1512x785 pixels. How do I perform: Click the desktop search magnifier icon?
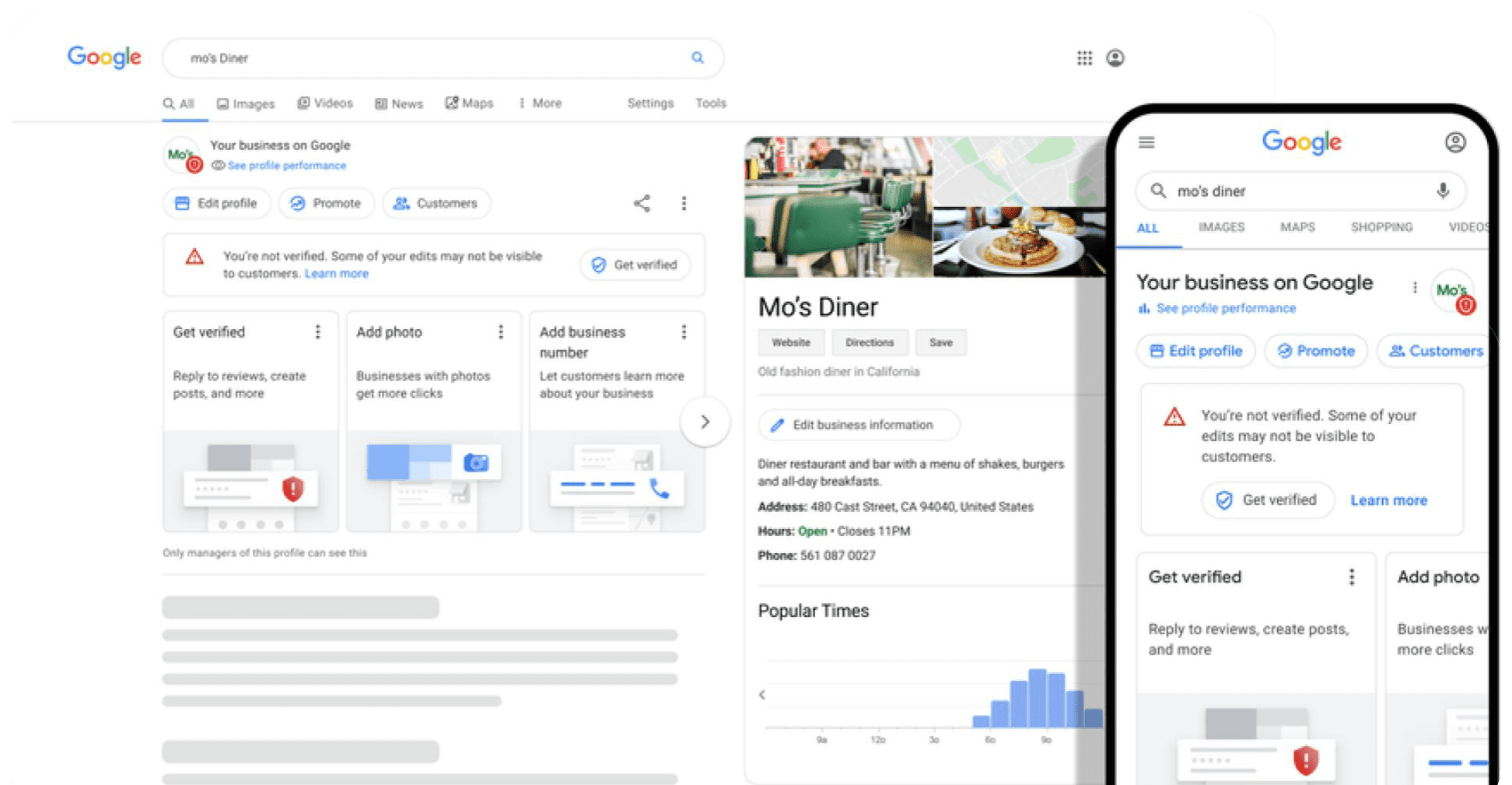pyautogui.click(x=698, y=58)
